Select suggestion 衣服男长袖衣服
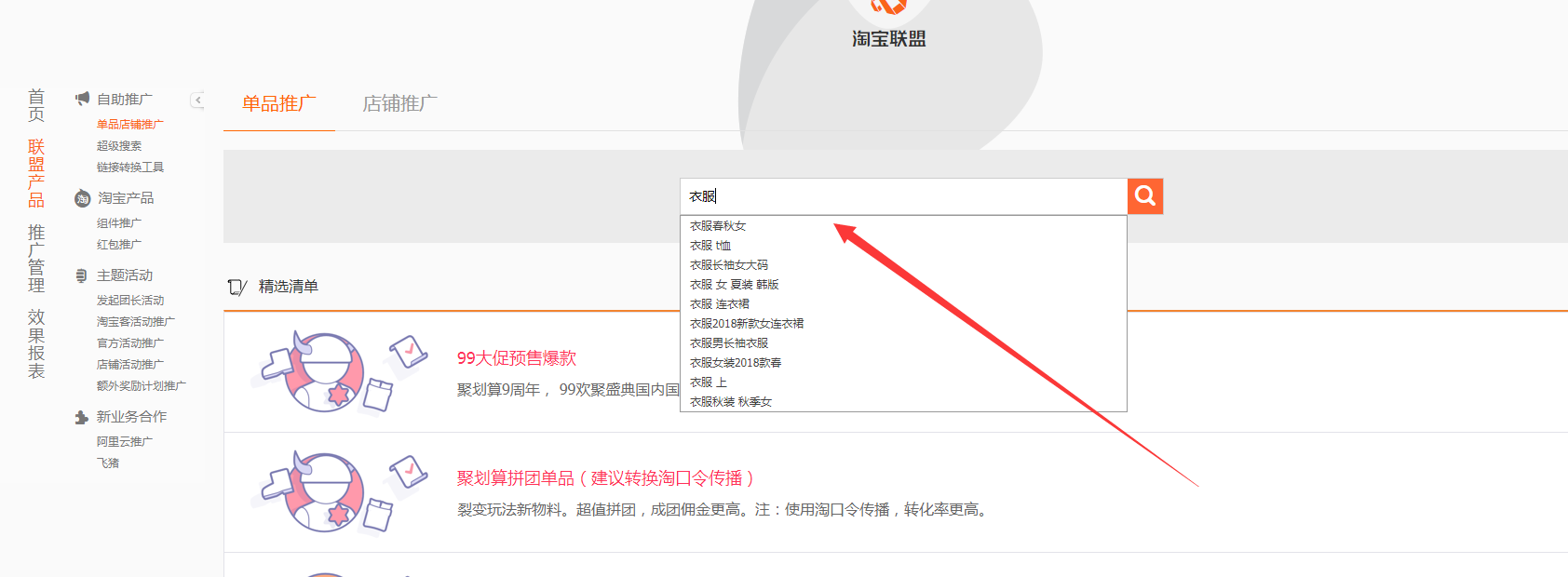 click(728, 343)
